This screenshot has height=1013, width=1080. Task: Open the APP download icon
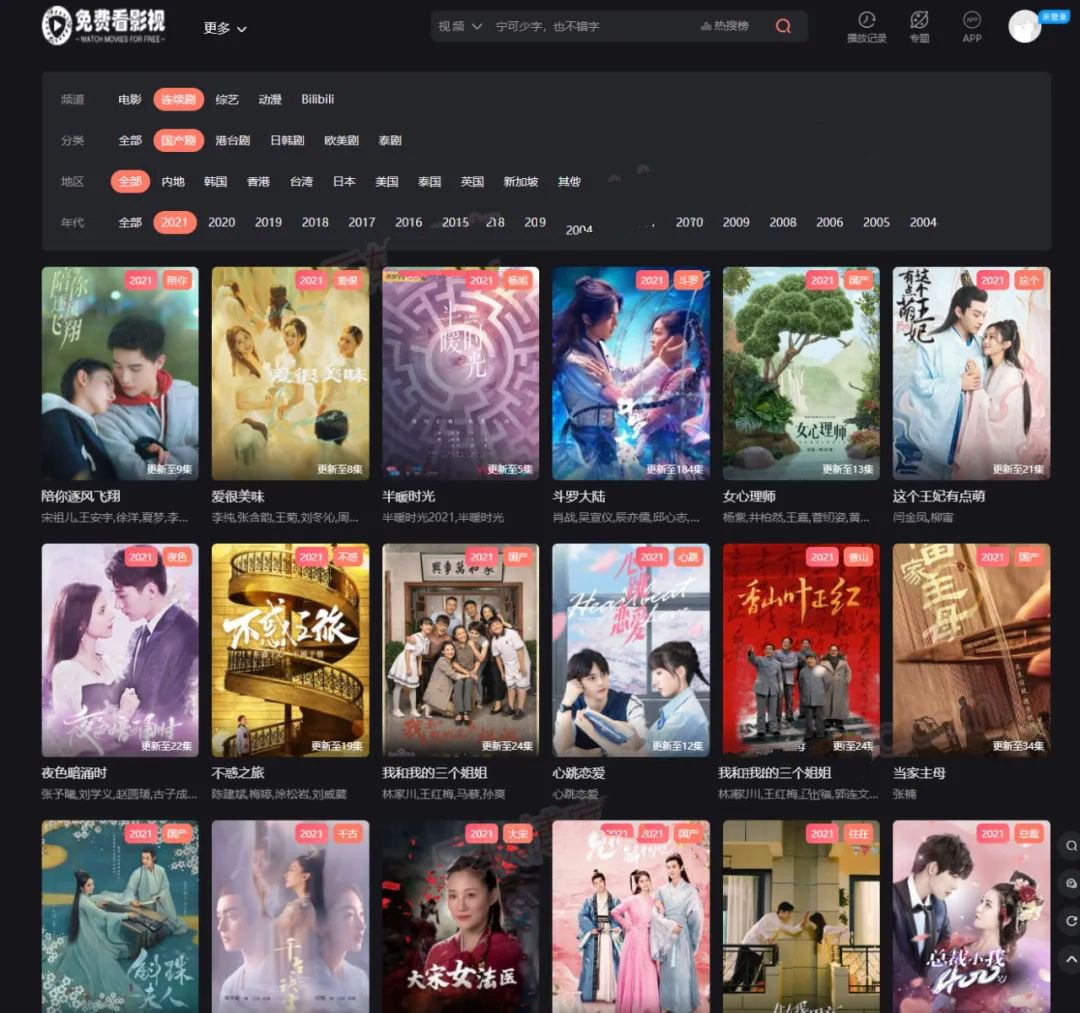pos(971,20)
